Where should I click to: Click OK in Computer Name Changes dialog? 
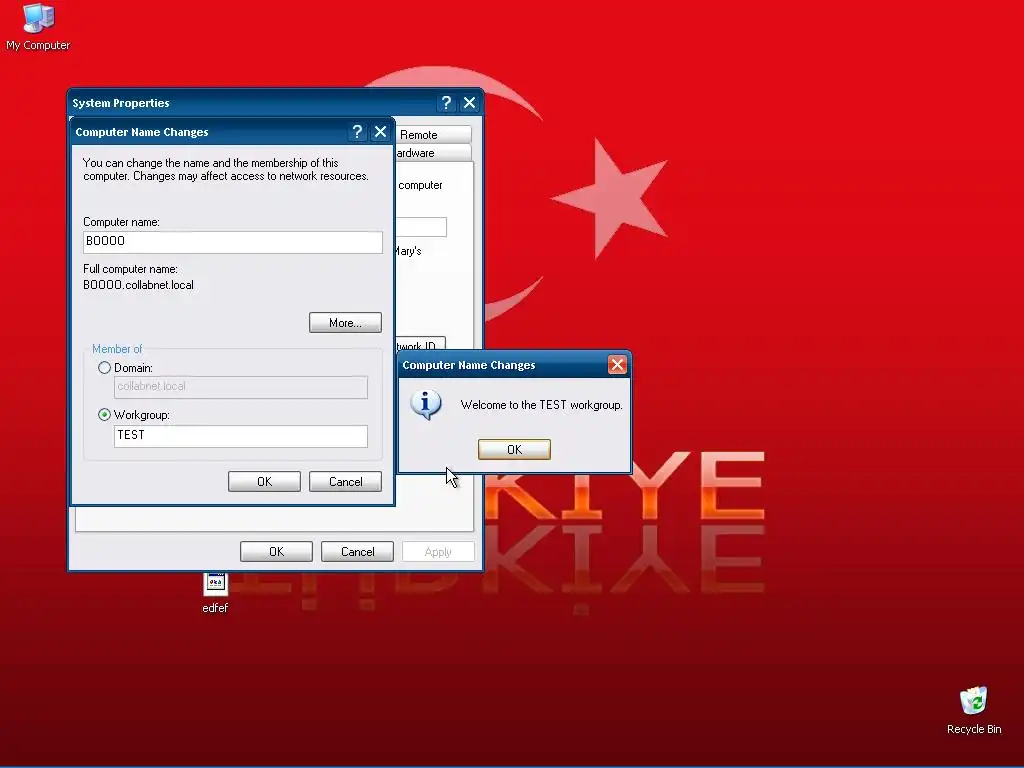[x=264, y=482]
